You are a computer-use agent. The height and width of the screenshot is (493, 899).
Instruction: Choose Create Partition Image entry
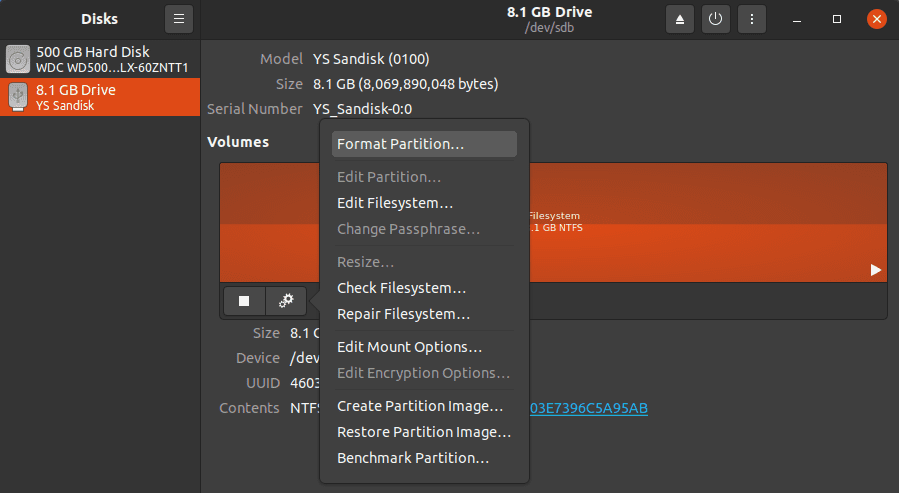pos(424,406)
